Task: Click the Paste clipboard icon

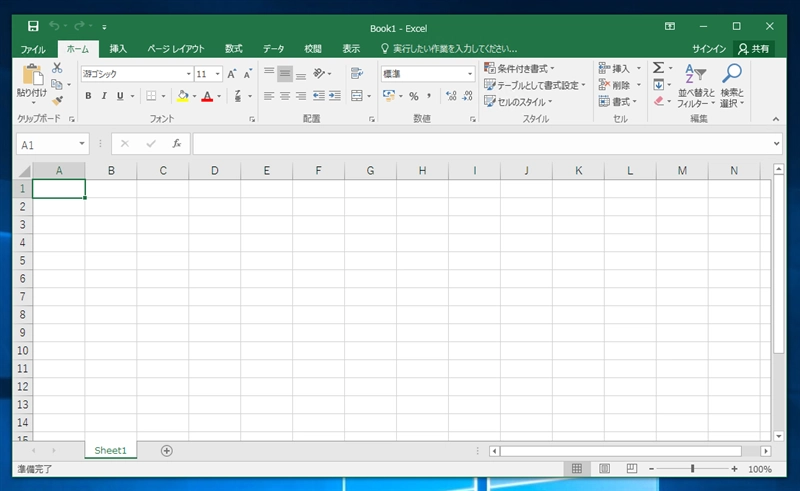Action: coord(32,75)
